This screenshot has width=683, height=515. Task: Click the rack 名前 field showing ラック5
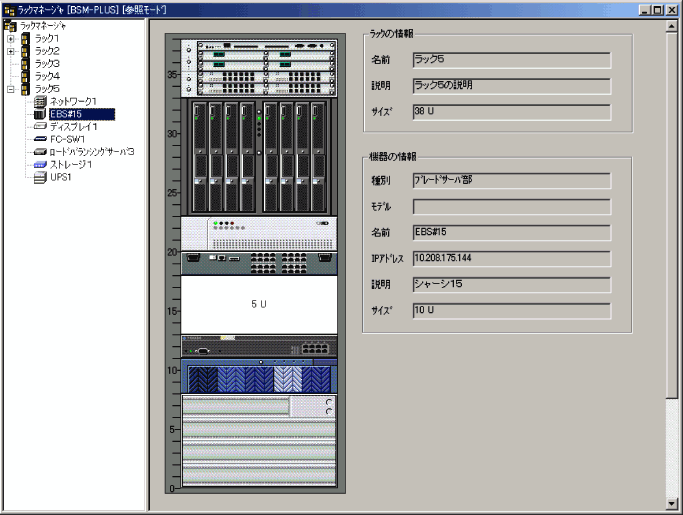point(511,61)
